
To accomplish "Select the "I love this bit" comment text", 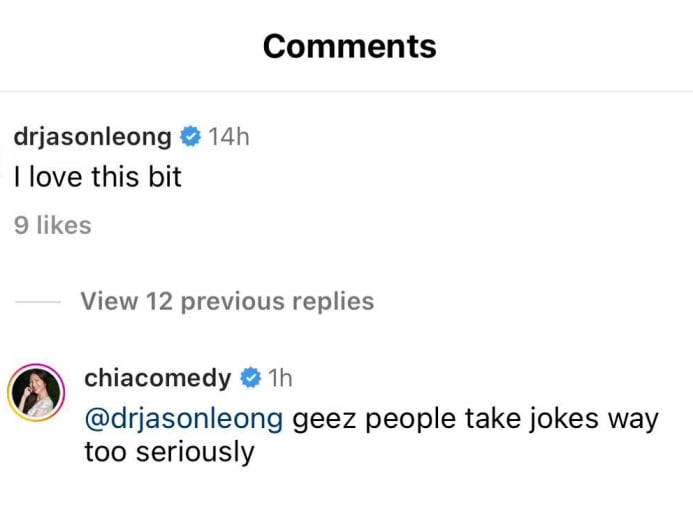I will coord(98,178).
